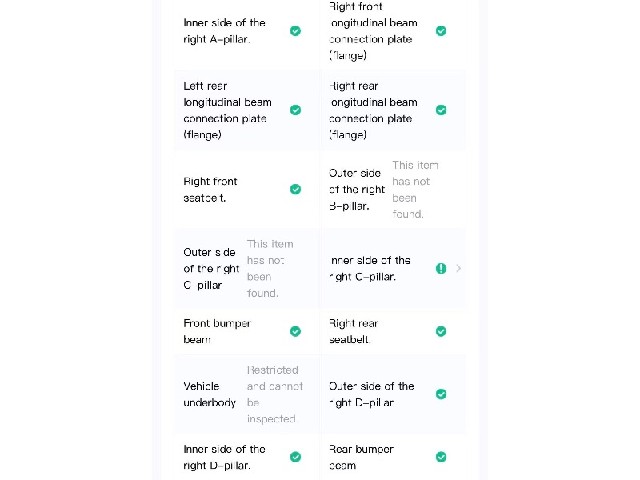
Task: Click the green check beside right A-pillar inner side
Action: click(x=296, y=31)
